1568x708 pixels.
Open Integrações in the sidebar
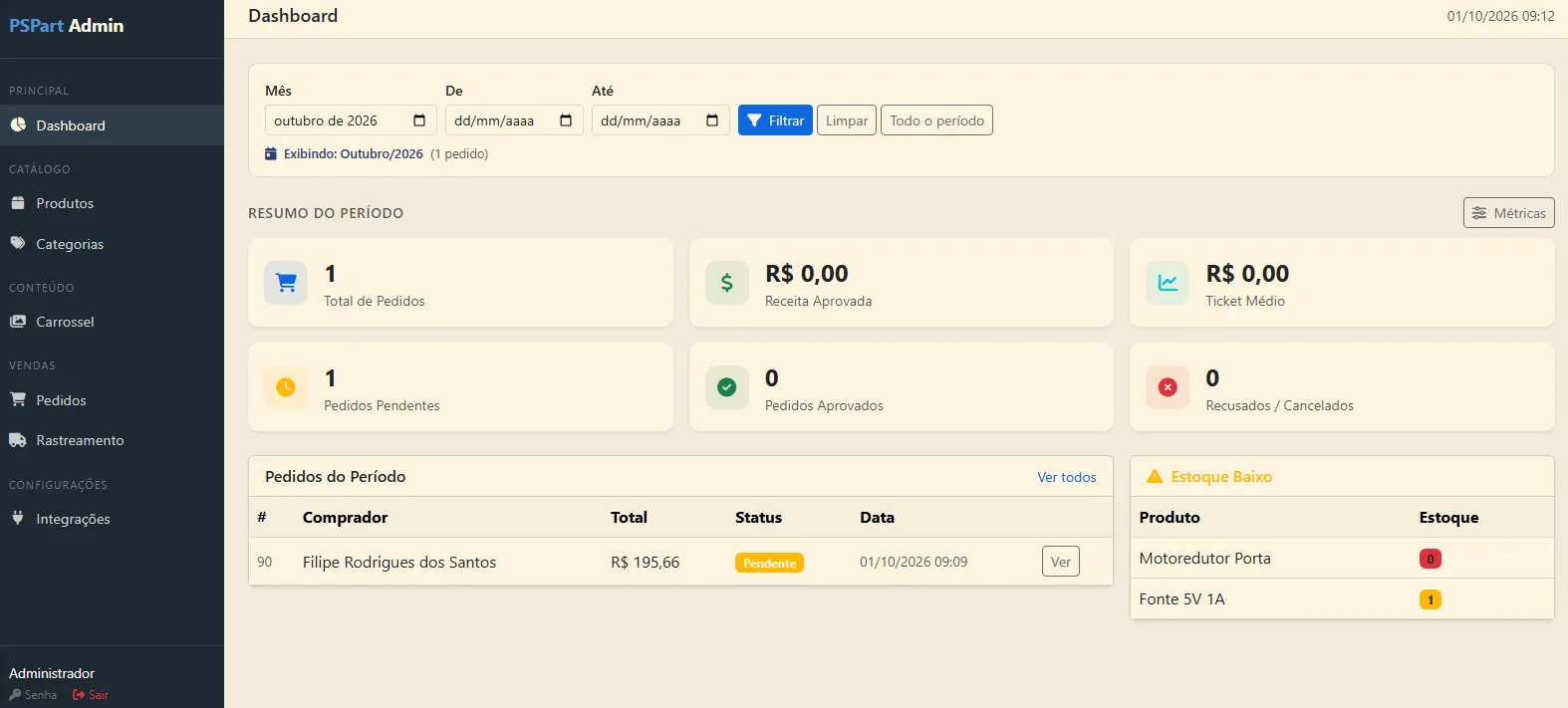coord(112,519)
